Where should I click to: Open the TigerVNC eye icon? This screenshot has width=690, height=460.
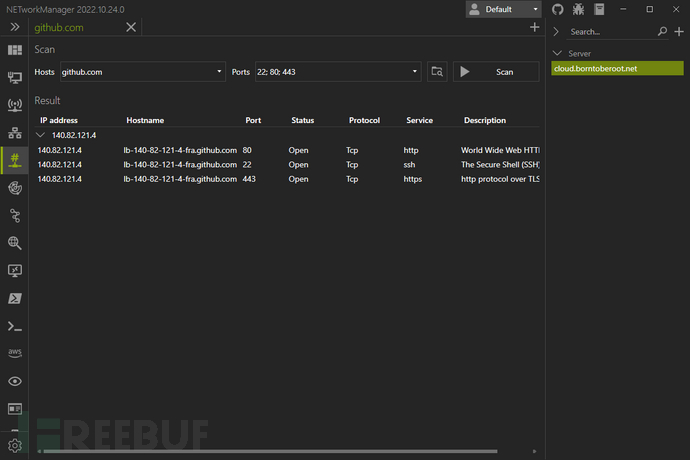tap(15, 381)
